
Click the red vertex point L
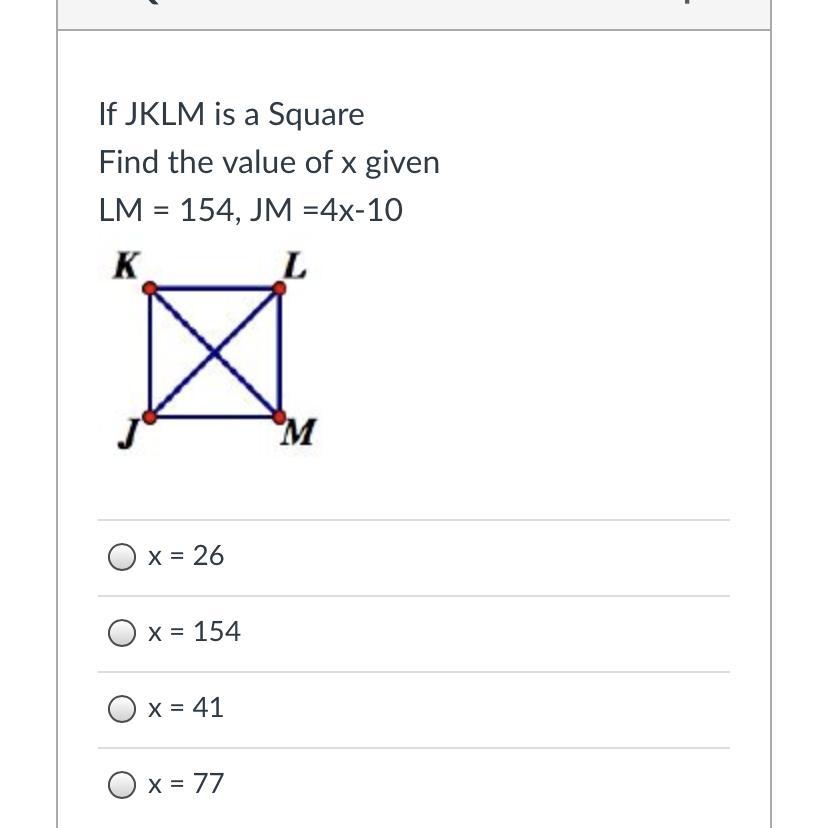pos(280,289)
